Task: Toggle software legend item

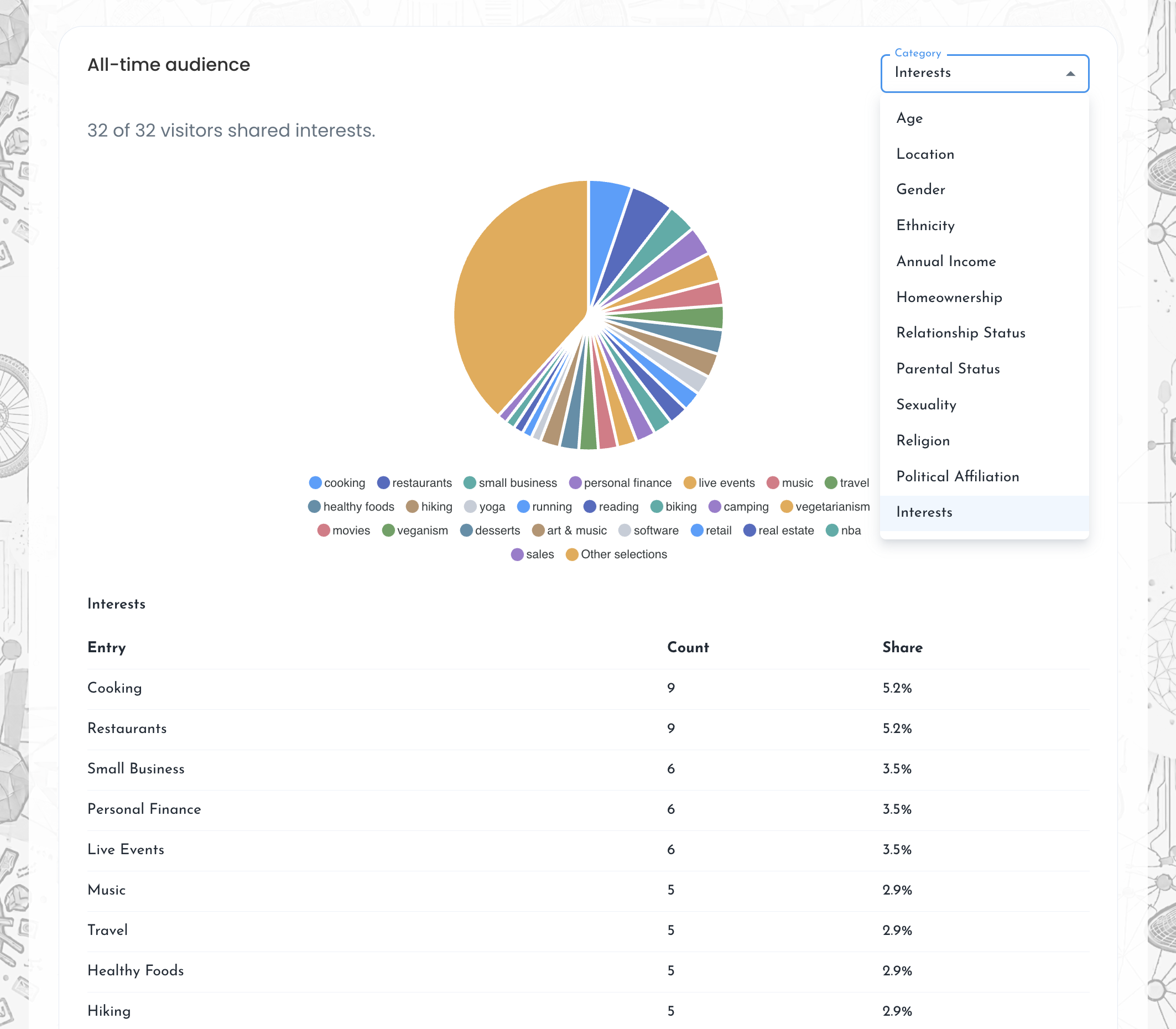Action: [x=649, y=531]
